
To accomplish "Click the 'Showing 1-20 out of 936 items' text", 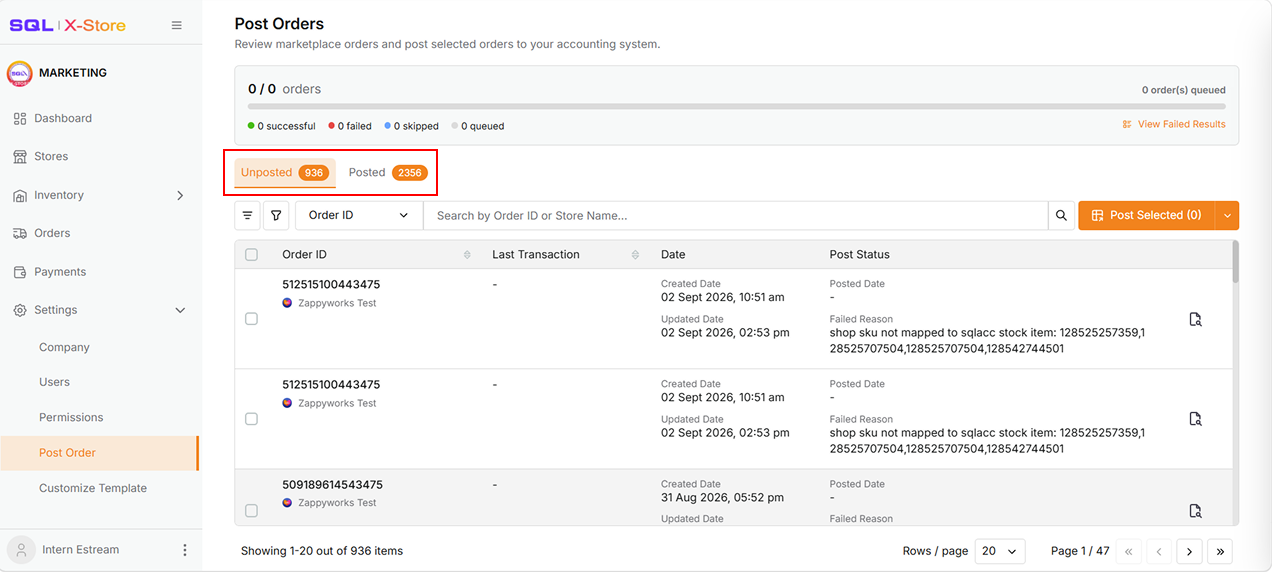I will pyautogui.click(x=322, y=551).
